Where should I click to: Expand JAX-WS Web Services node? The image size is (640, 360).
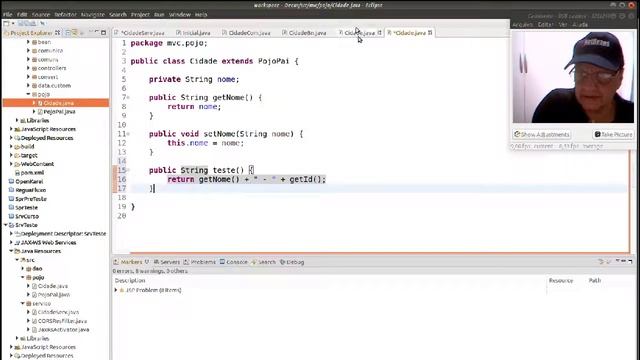coord(11,242)
